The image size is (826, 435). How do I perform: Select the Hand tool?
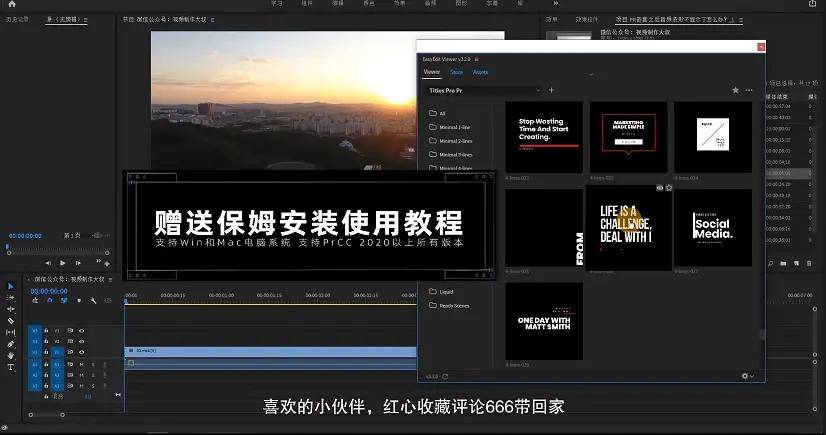tap(11, 355)
